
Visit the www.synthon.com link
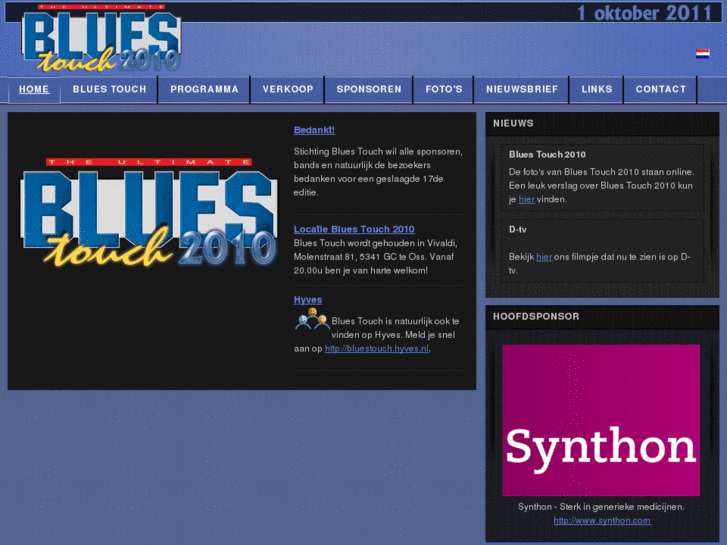pos(602,520)
